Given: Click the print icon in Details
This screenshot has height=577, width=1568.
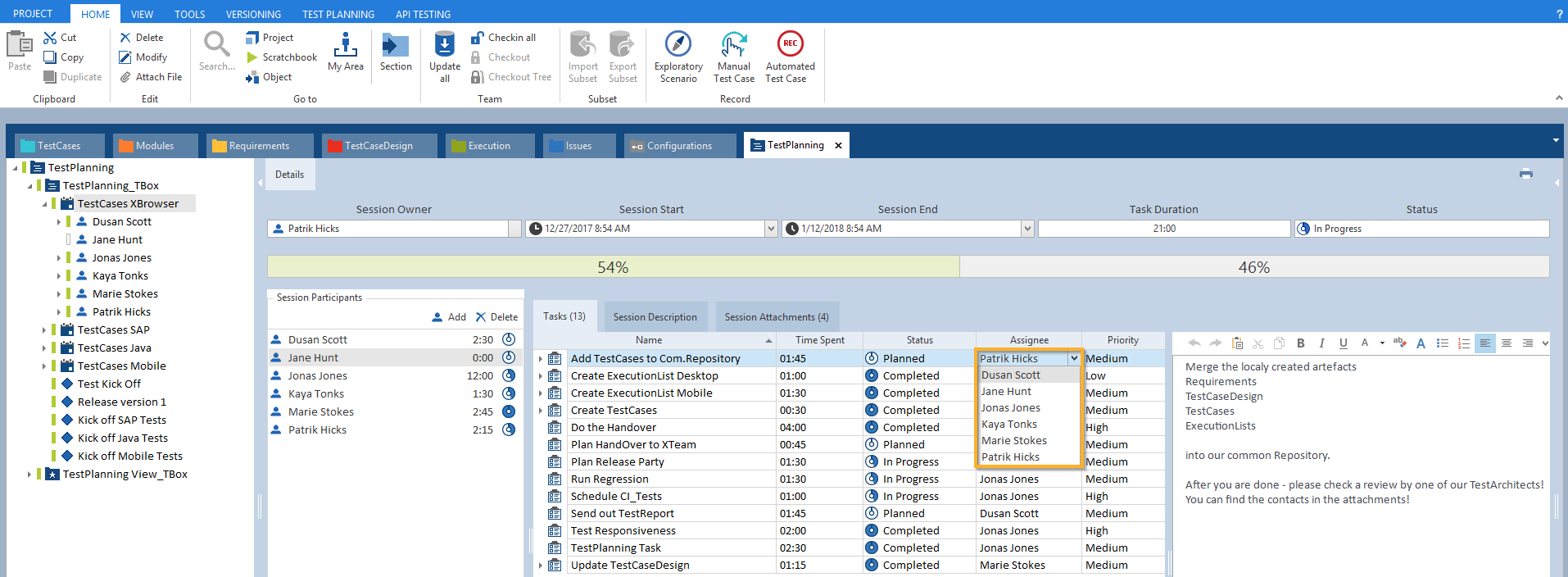Looking at the screenshot, I should tap(1525, 174).
